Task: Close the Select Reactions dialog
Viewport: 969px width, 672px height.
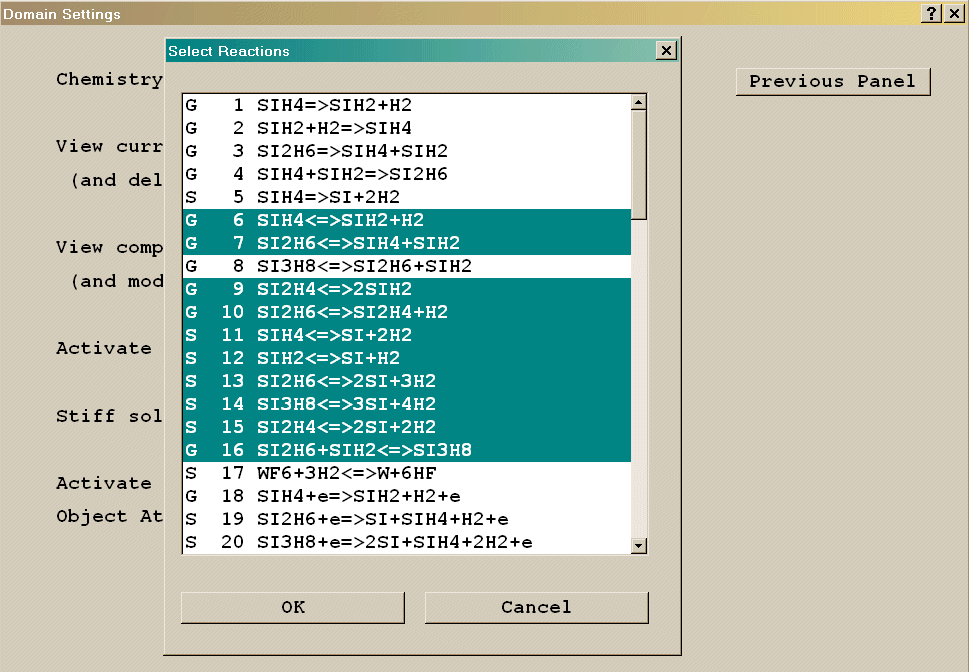Action: [666, 51]
